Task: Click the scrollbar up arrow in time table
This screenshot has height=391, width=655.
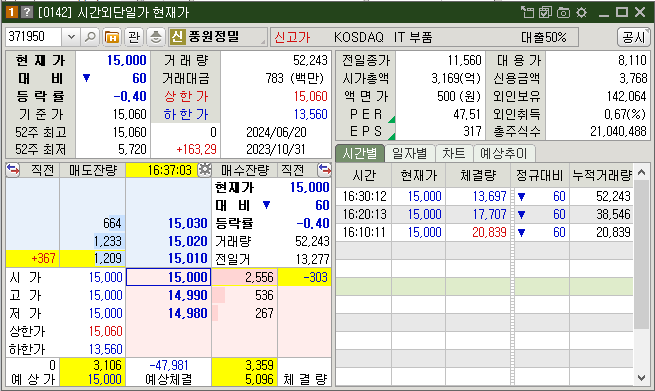Action: (642, 172)
